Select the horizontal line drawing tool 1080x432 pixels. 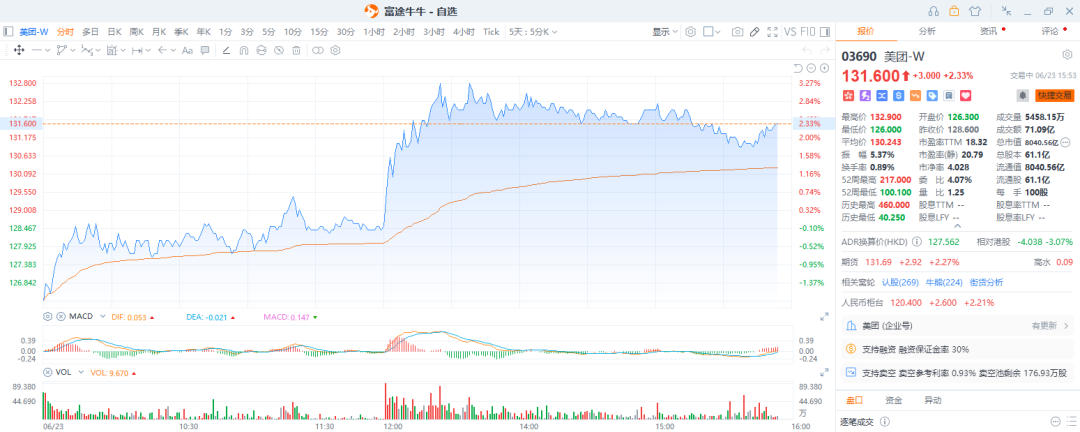pos(37,50)
